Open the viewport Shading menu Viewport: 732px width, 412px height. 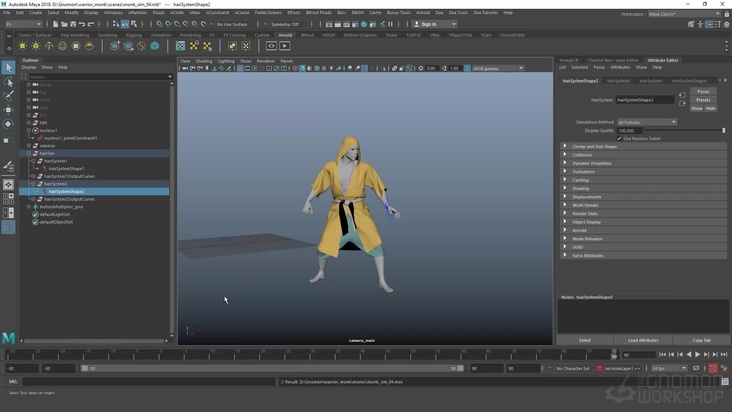tap(204, 61)
